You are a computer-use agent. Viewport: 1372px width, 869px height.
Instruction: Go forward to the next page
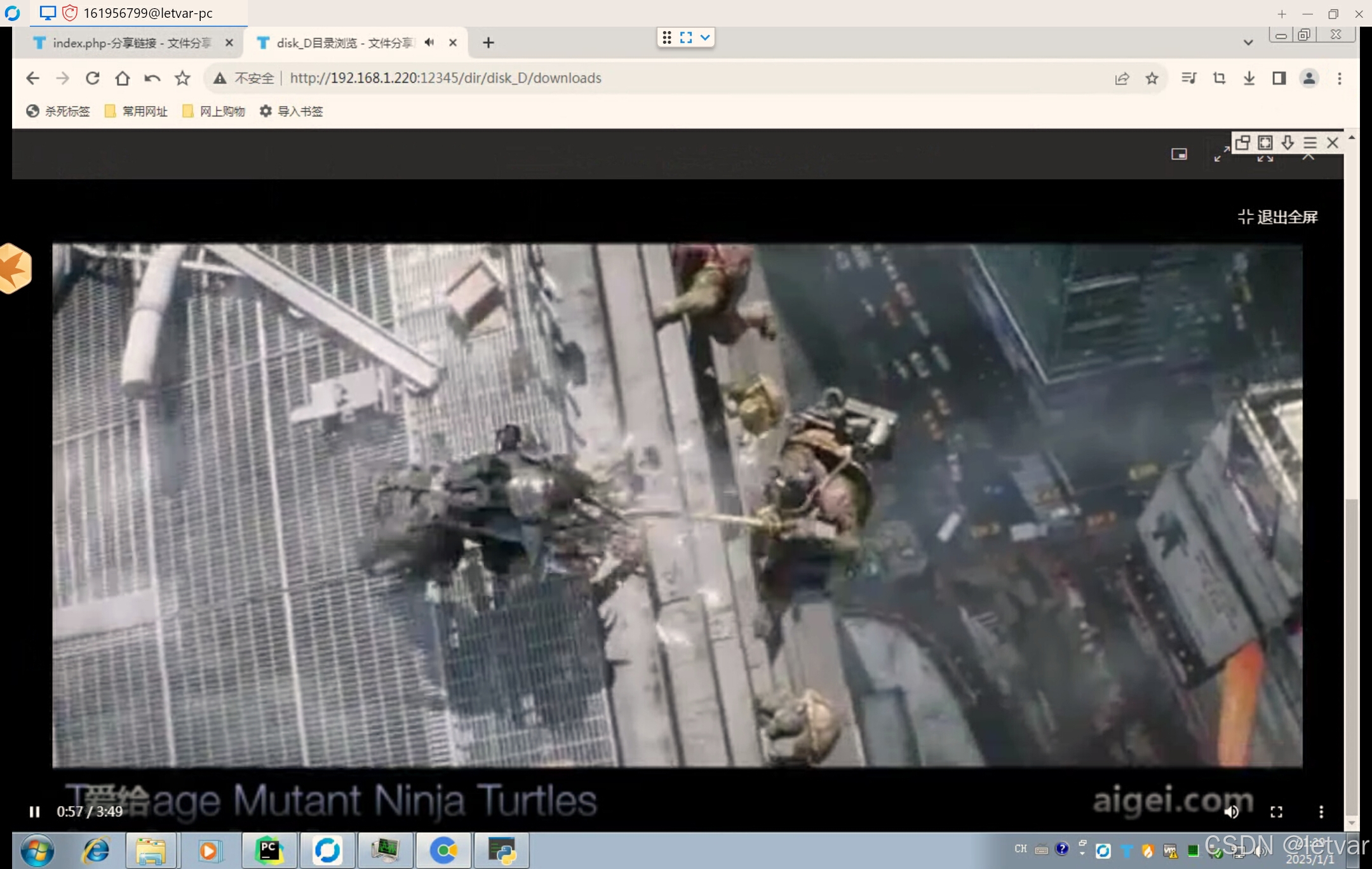62,78
